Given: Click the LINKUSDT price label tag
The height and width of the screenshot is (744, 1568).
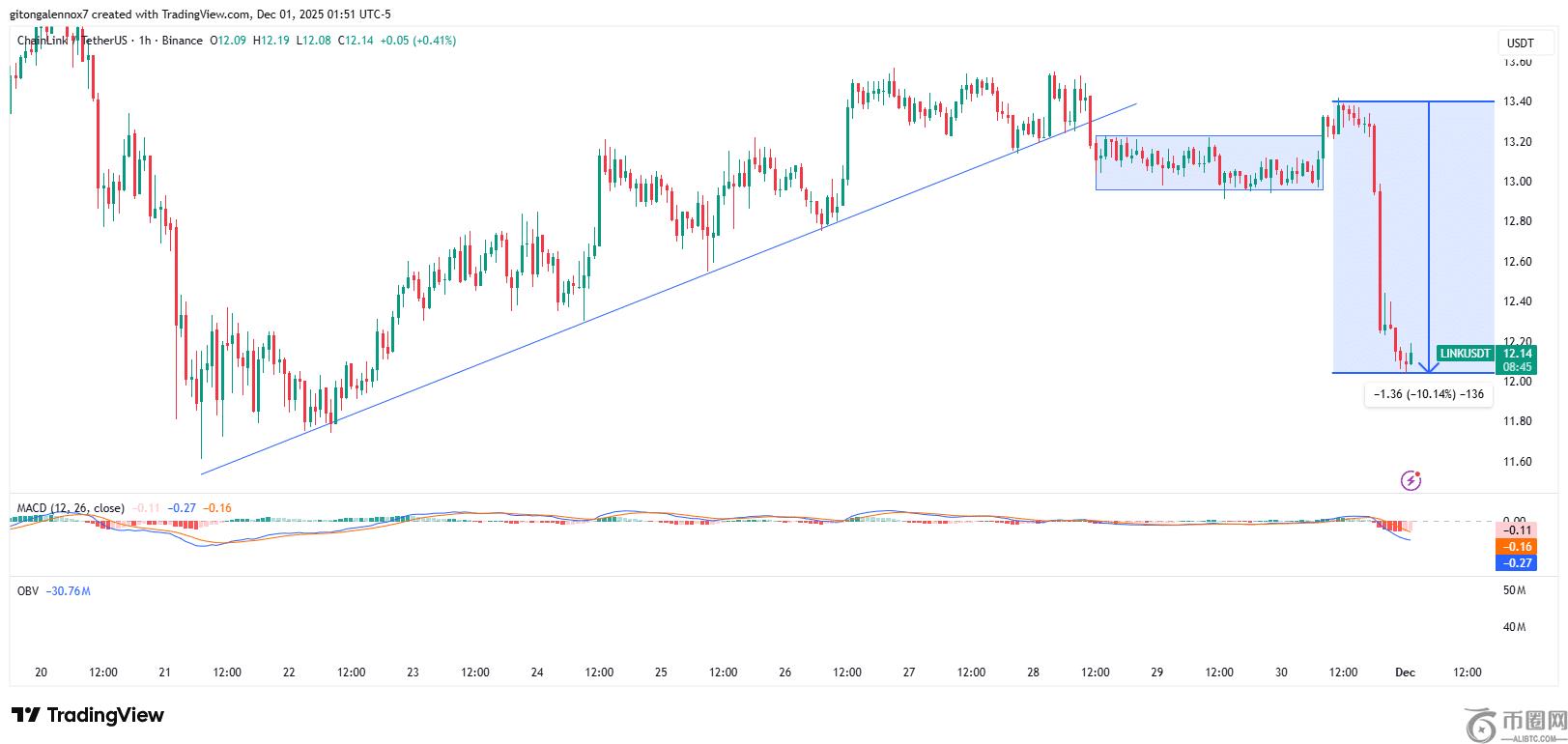Looking at the screenshot, I should tap(1465, 354).
